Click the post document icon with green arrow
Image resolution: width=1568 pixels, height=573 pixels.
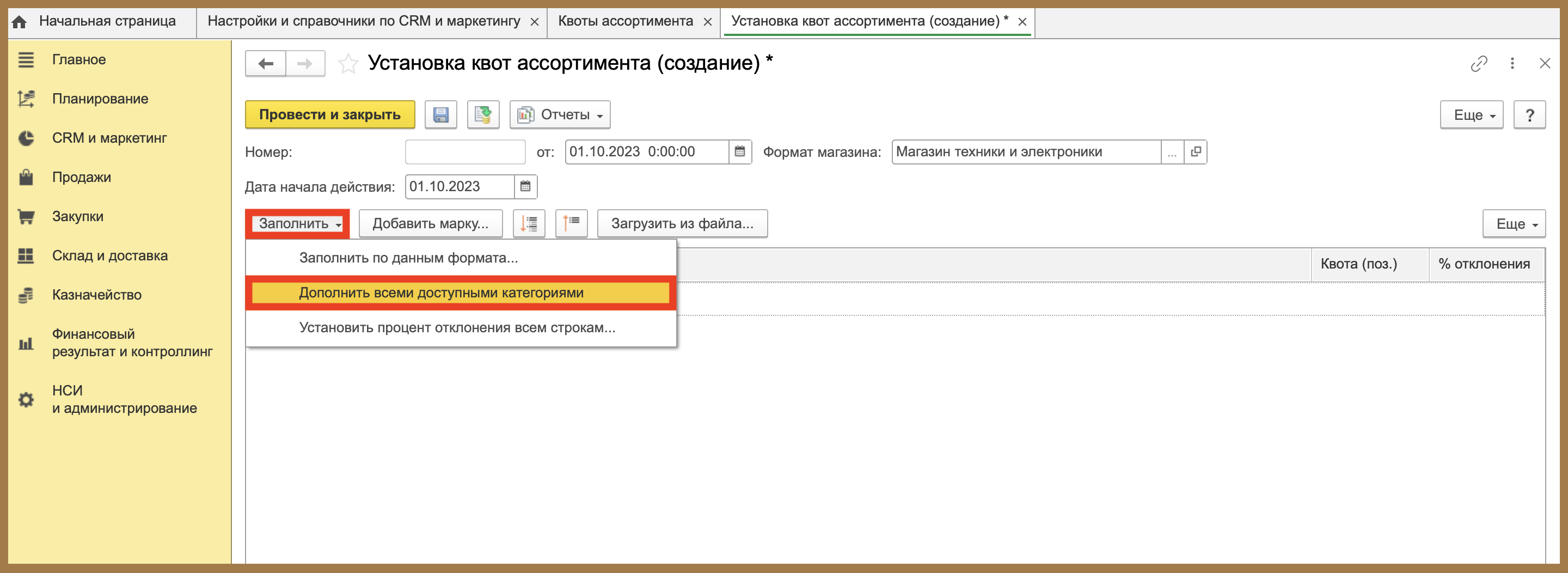click(483, 114)
